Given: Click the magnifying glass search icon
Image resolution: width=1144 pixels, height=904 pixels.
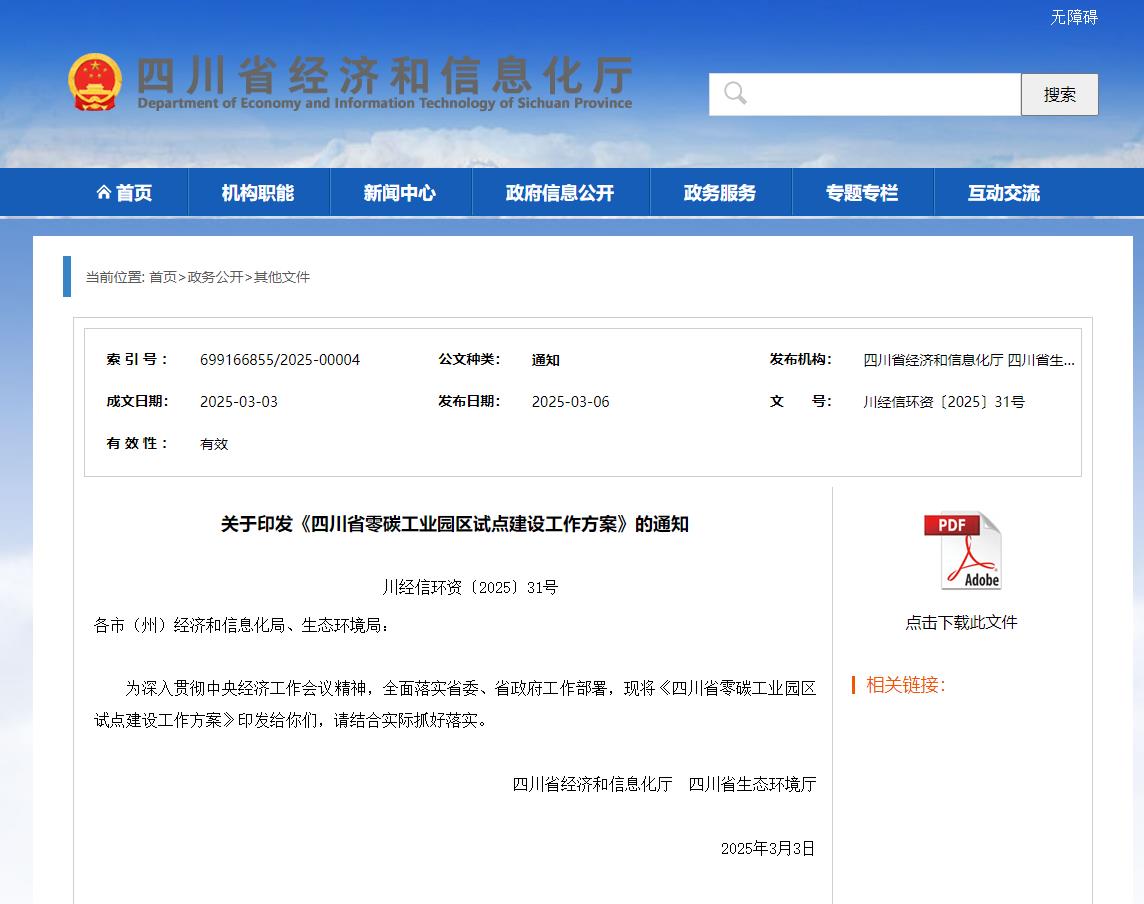Looking at the screenshot, I should coord(736,94).
